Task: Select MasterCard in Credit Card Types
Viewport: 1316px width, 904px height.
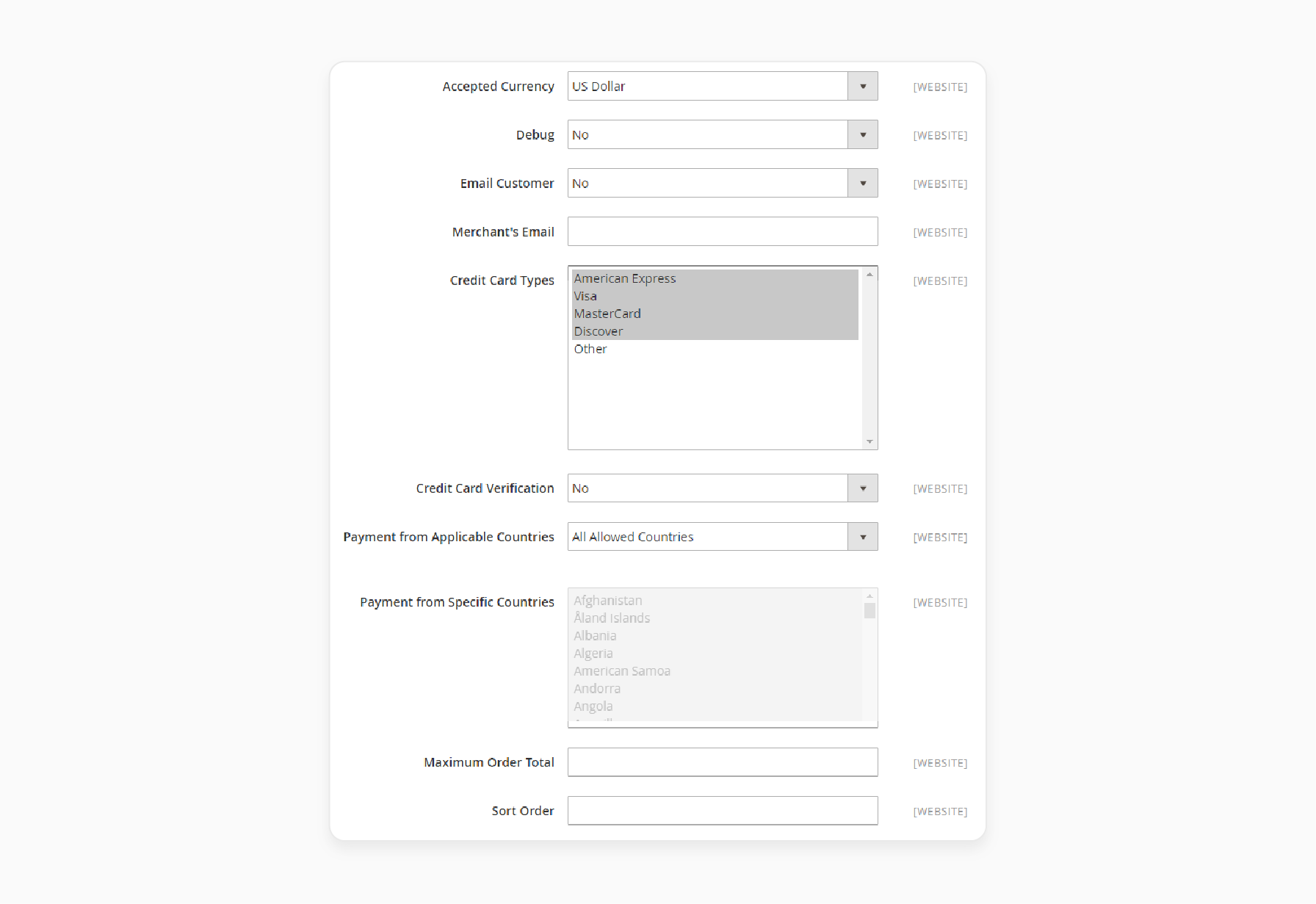Action: (x=715, y=314)
